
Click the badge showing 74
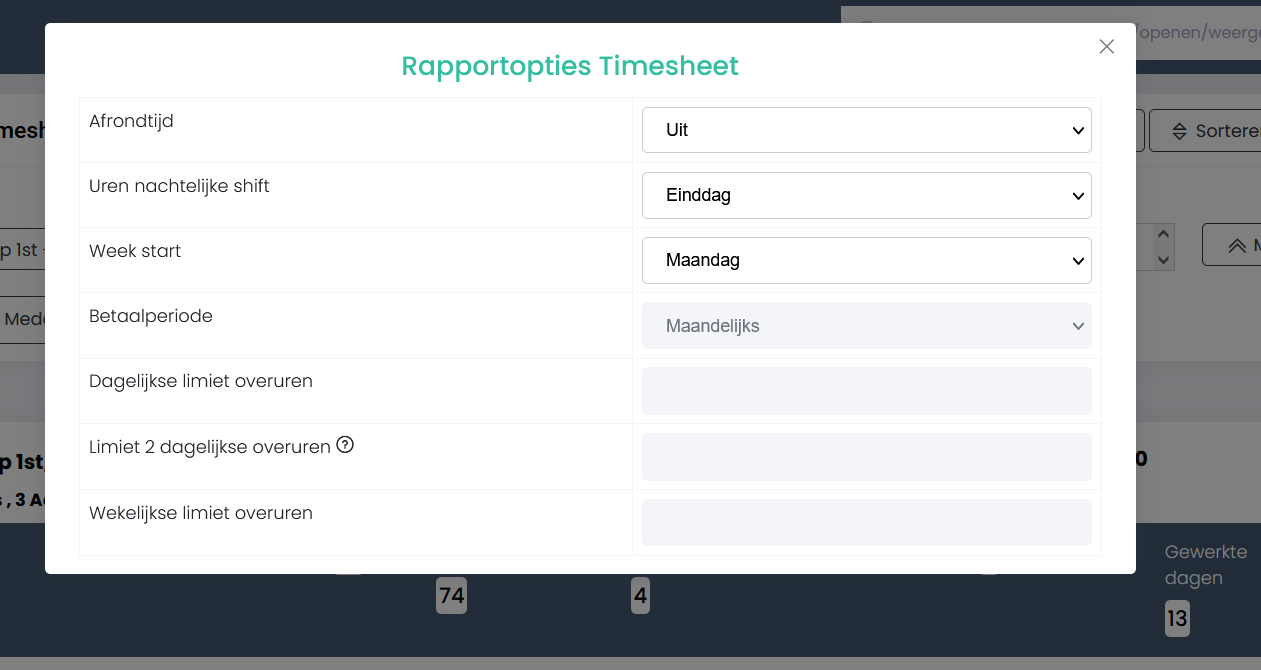pyautogui.click(x=451, y=596)
